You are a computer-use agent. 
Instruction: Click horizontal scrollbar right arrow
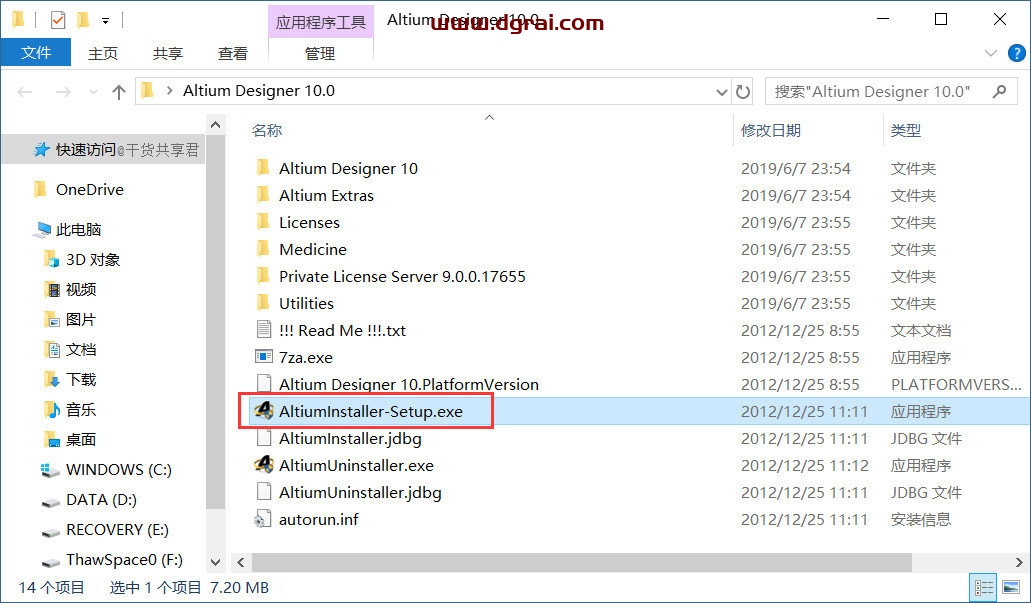pos(1019,562)
